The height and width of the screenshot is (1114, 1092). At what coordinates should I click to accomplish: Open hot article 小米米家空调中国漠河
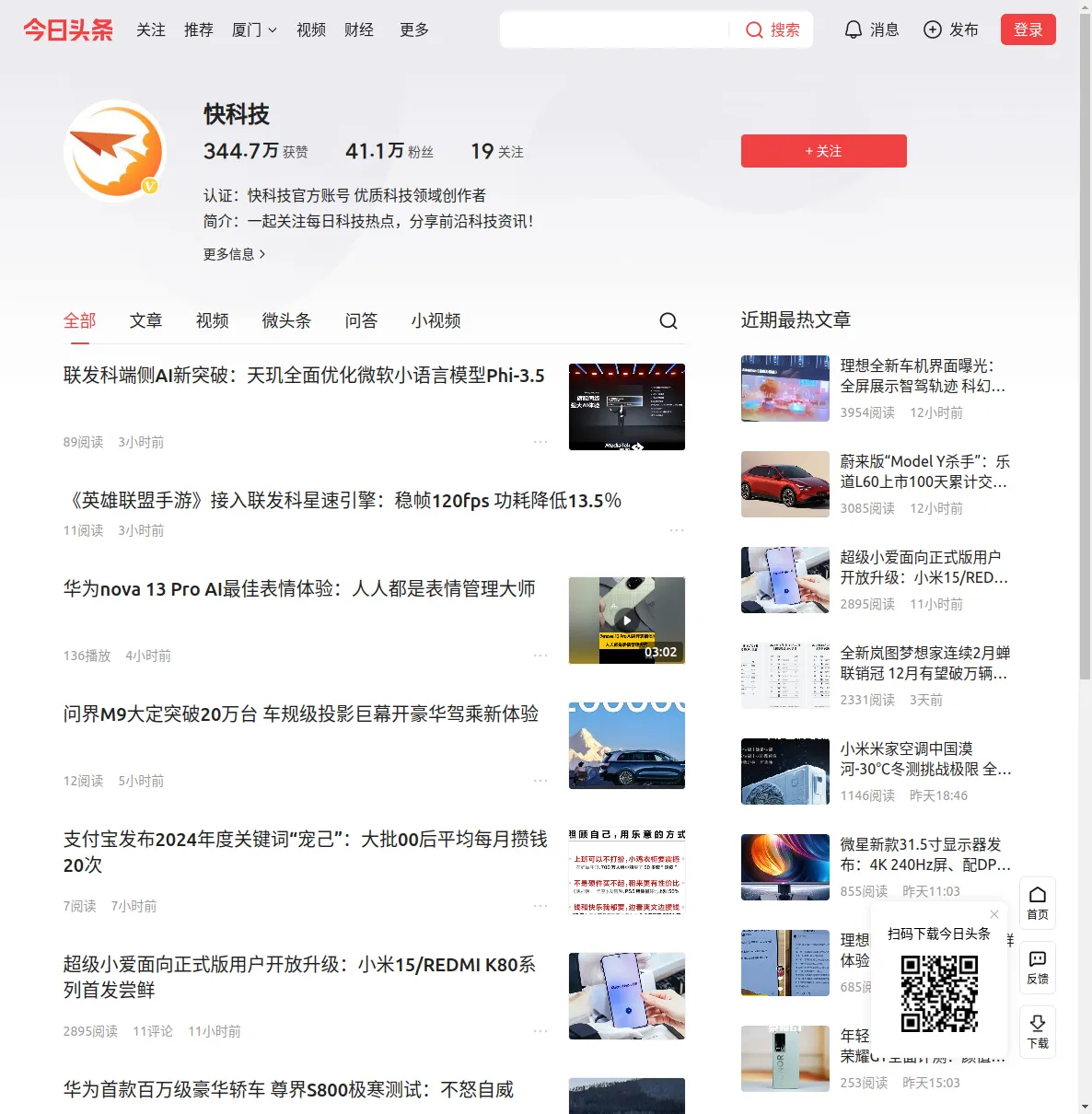click(925, 759)
